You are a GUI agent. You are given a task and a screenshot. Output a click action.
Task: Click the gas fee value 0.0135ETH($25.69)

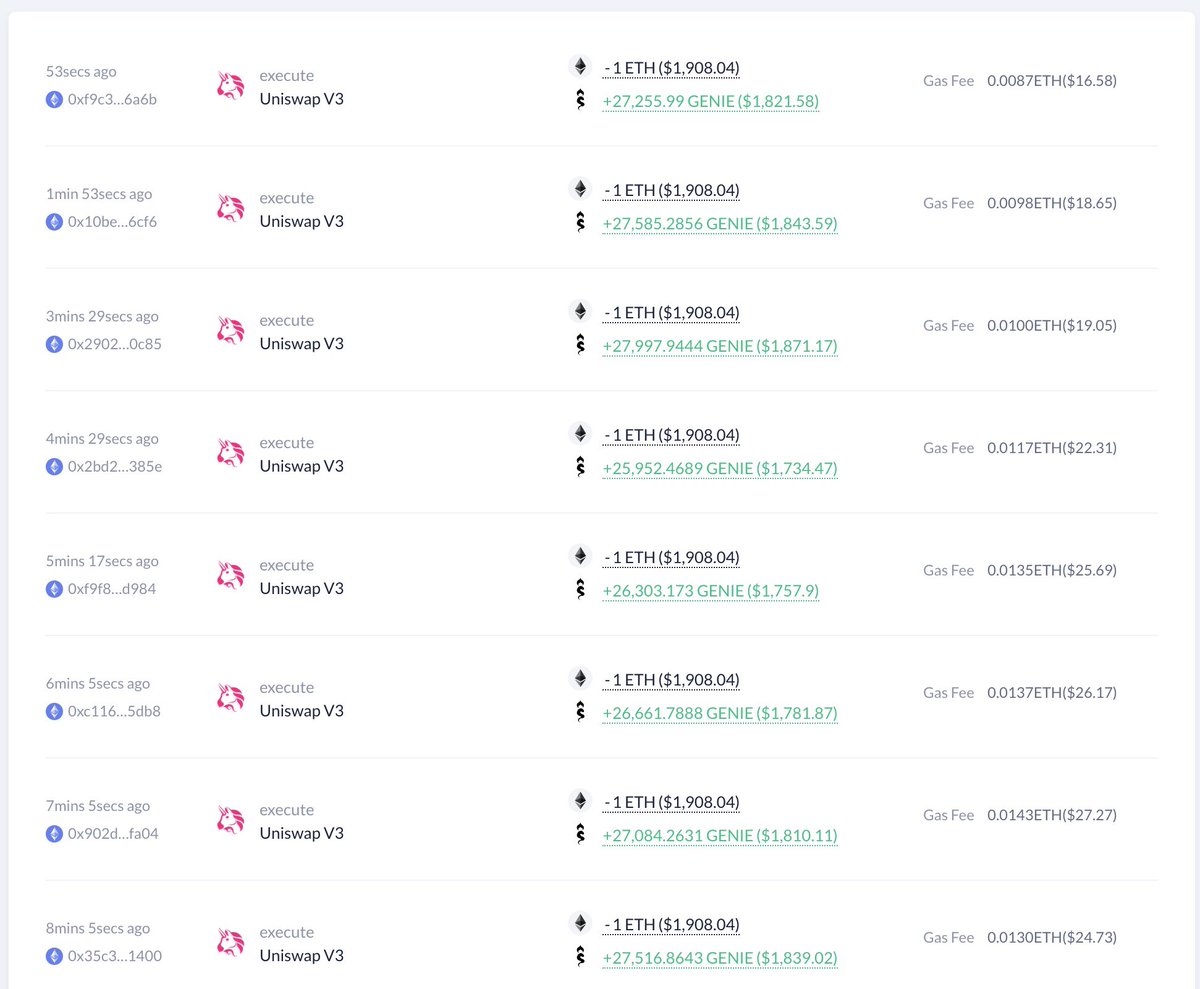[1052, 570]
